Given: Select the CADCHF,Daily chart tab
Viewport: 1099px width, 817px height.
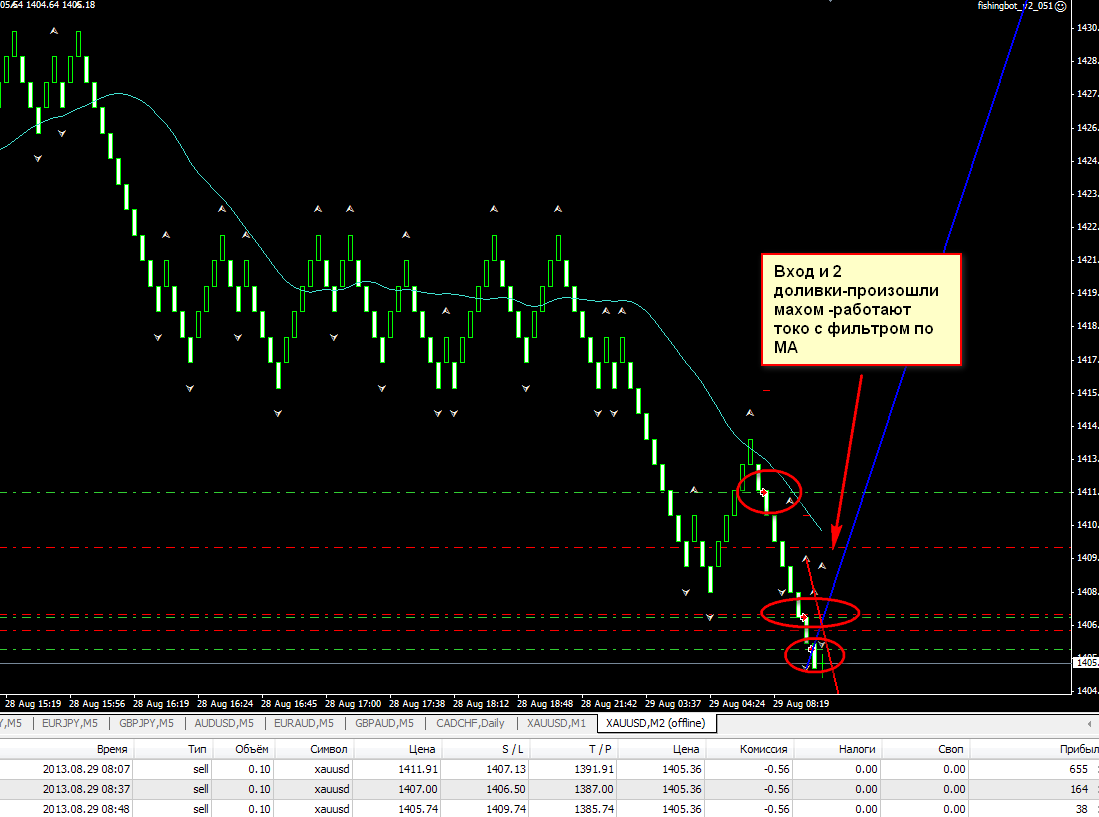Looking at the screenshot, I should click(470, 723).
